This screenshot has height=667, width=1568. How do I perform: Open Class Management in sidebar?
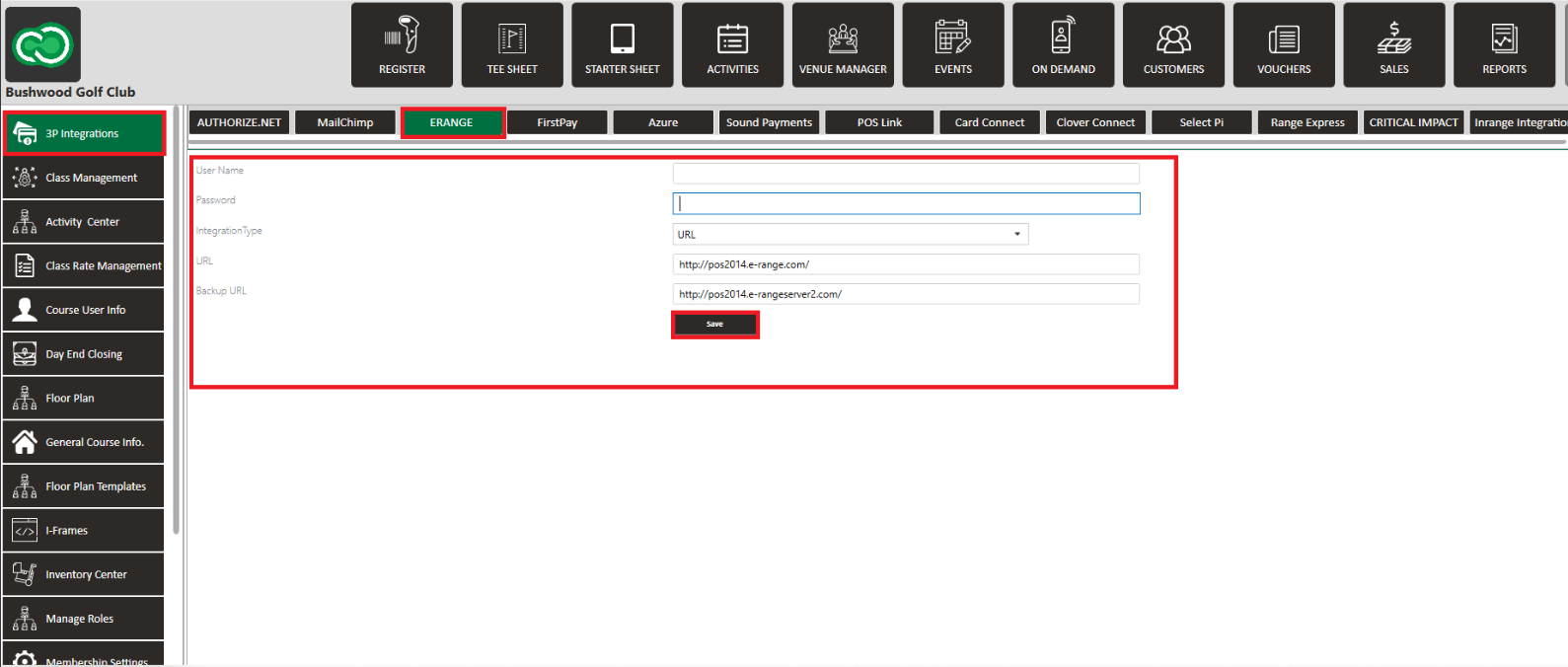point(84,178)
